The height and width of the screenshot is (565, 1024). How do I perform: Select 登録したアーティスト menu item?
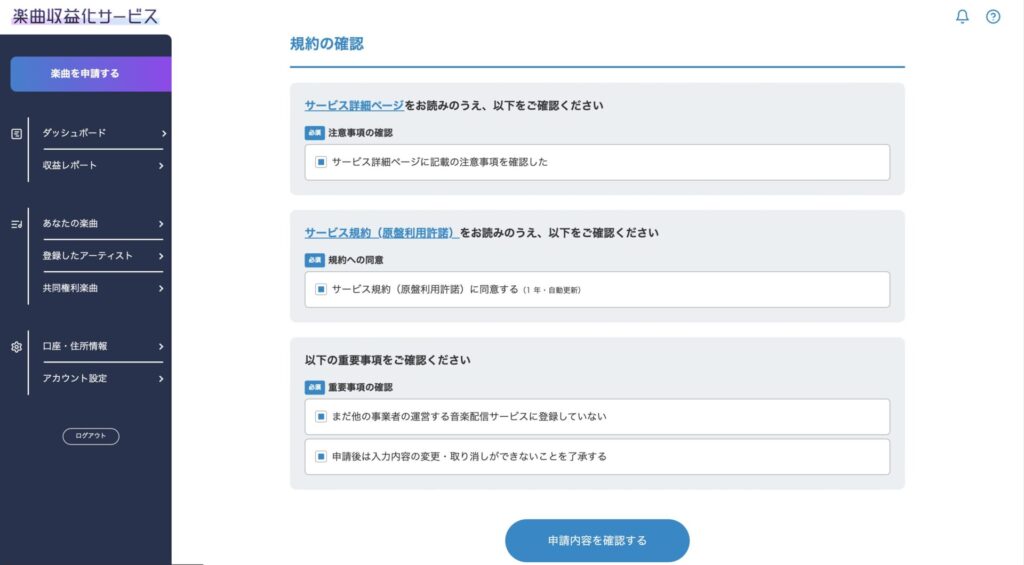(87, 256)
